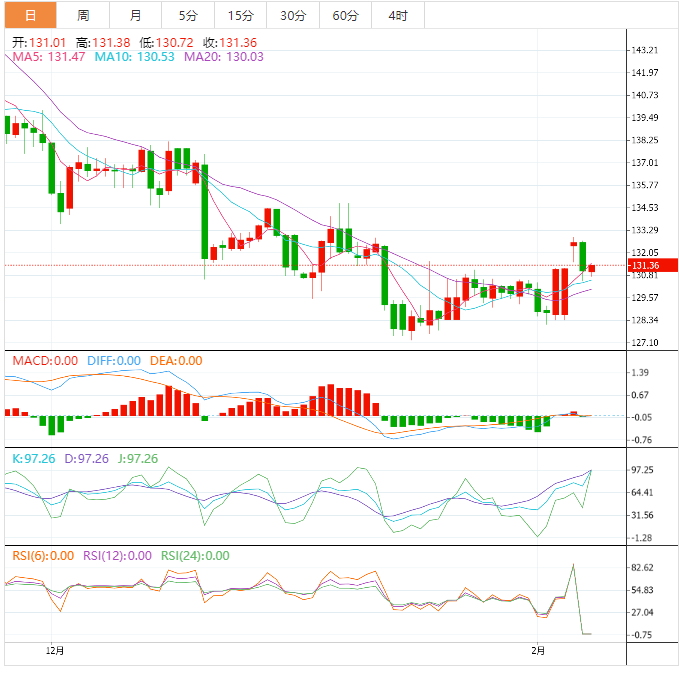
Task: Select the 4时 timeframe tab
Action: tap(398, 16)
